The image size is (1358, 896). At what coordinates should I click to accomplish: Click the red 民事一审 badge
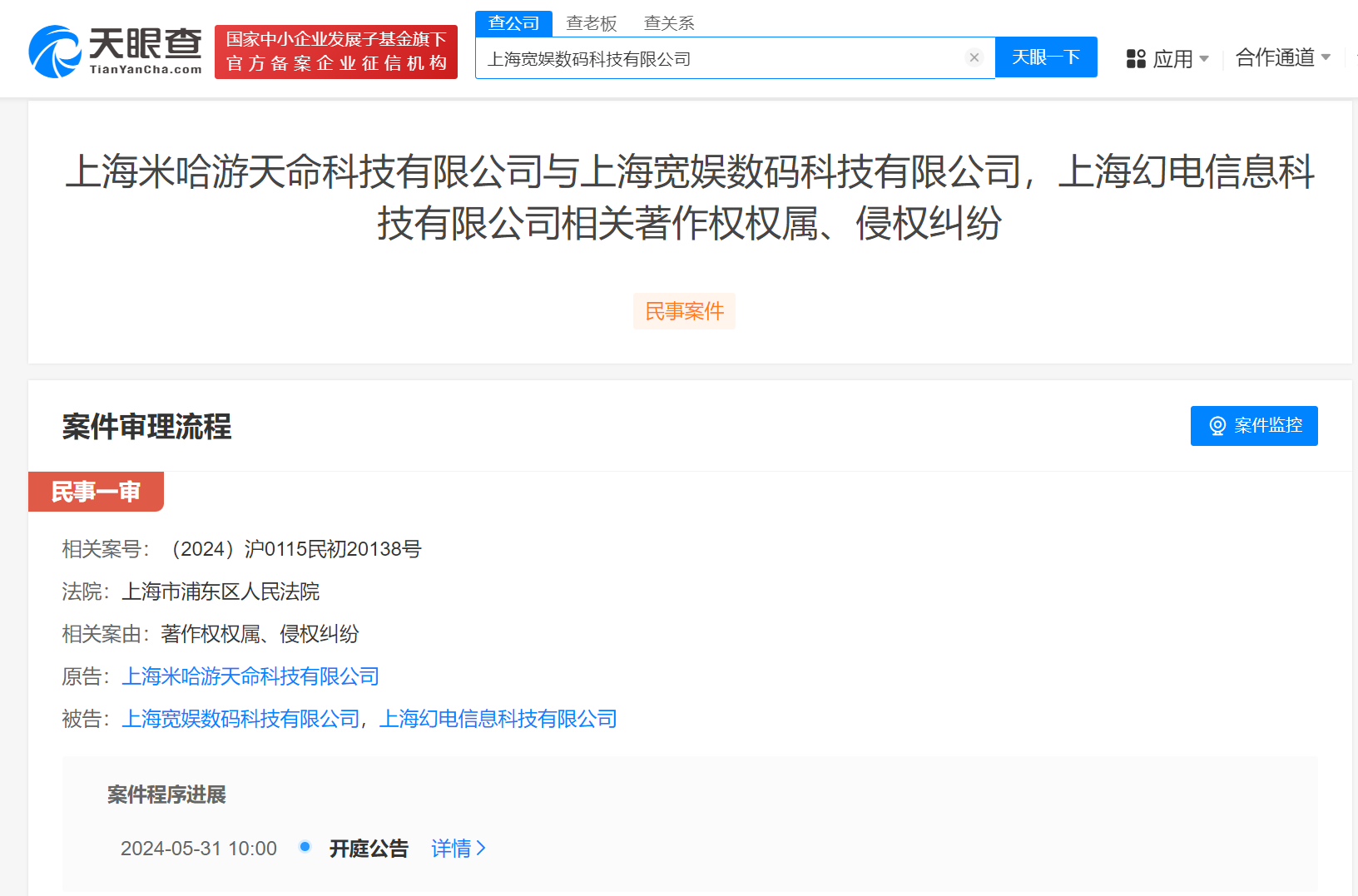(96, 491)
